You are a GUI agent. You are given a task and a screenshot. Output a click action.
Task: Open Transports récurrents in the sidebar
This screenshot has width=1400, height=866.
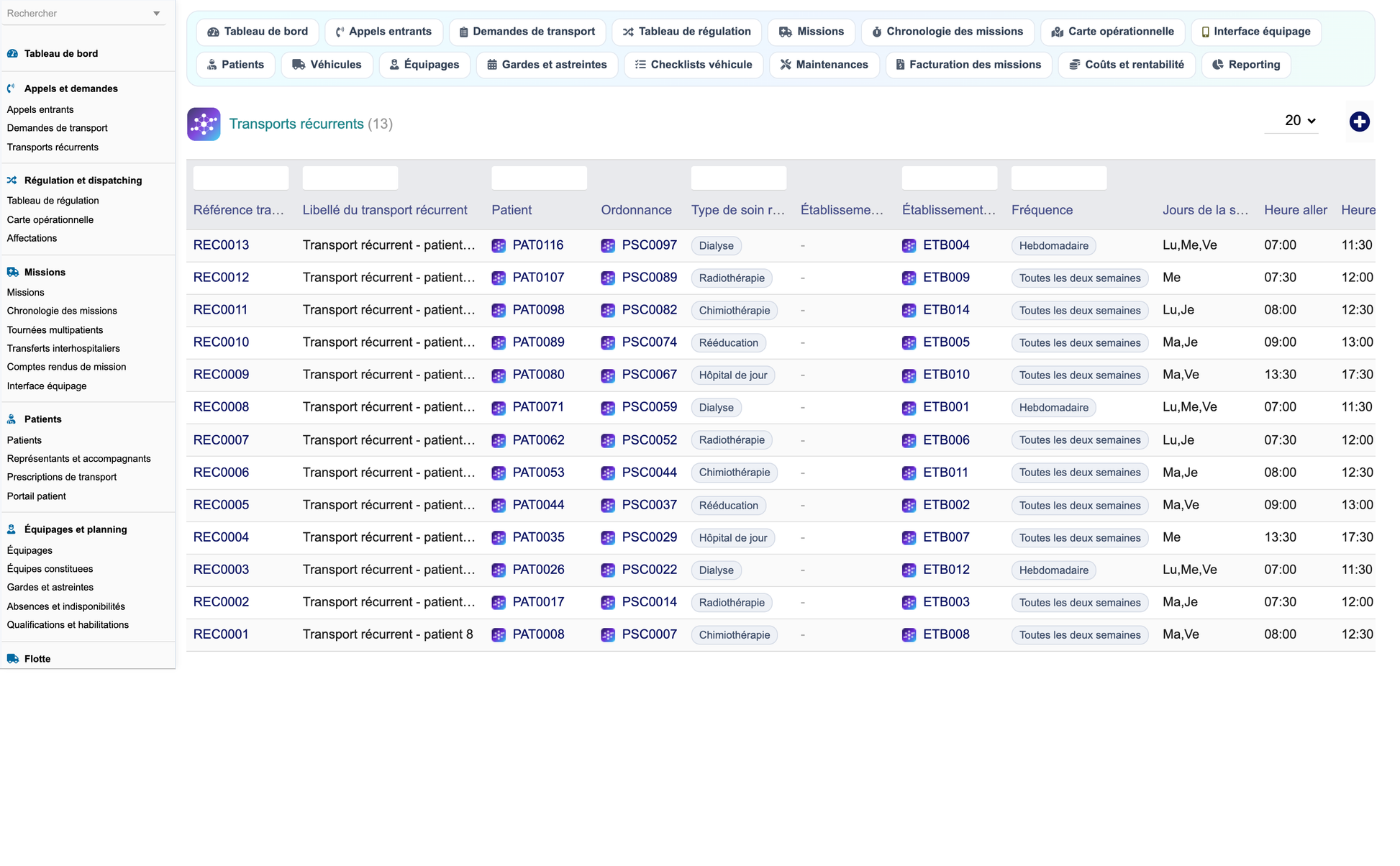[x=53, y=147]
